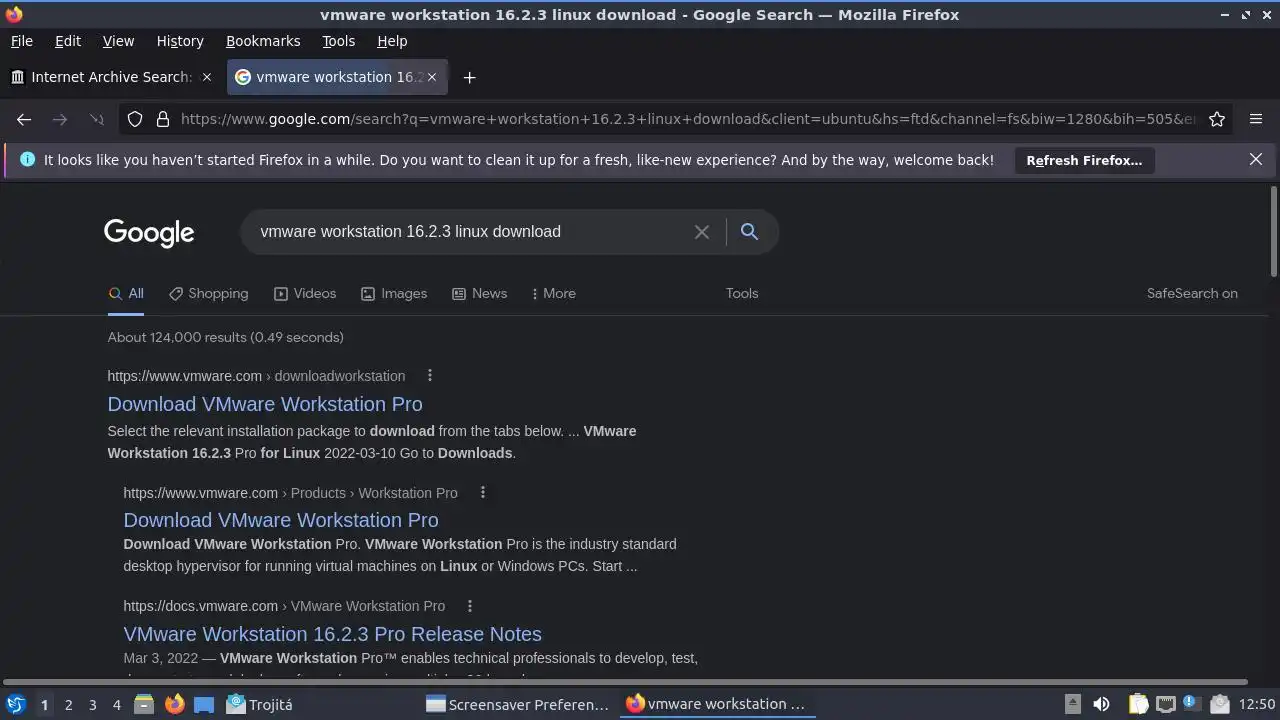Expand the More search filters dropdown
The height and width of the screenshot is (720, 1280).
[553, 294]
